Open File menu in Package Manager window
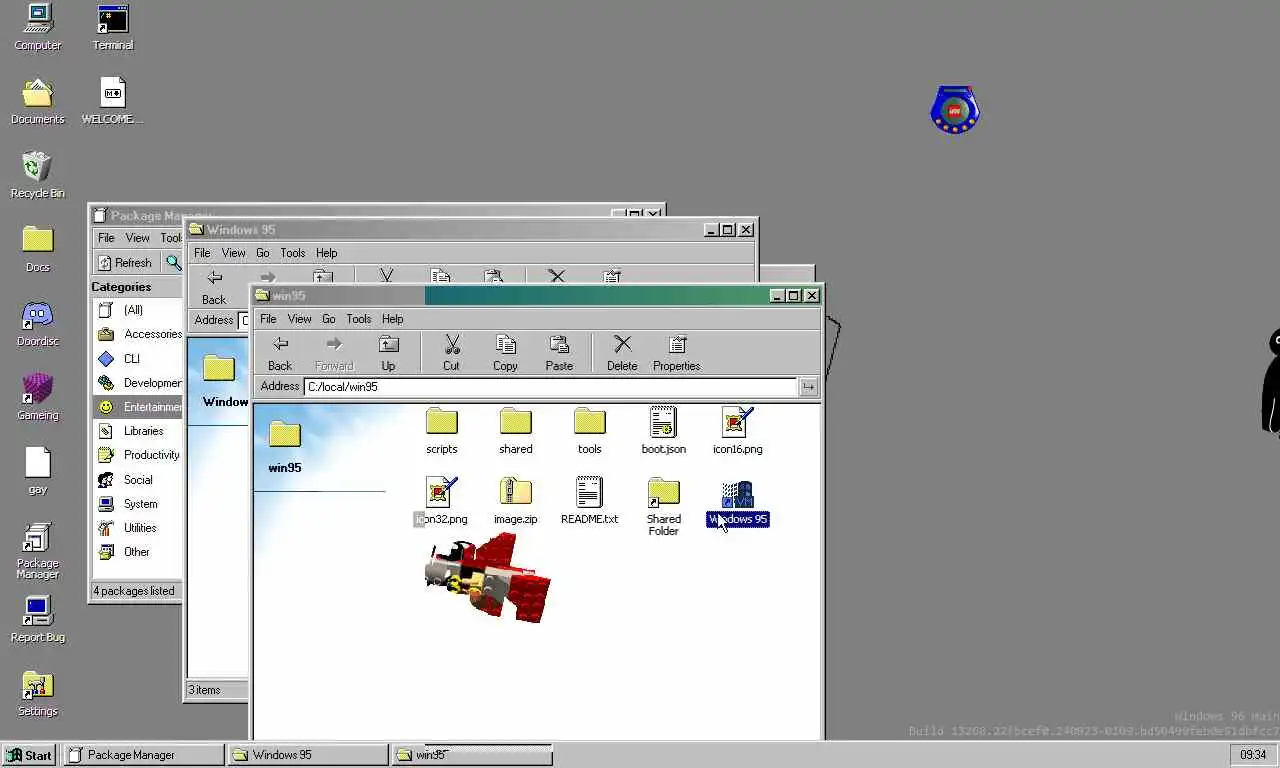Image resolution: width=1280 pixels, height=768 pixels. pyautogui.click(x=106, y=238)
